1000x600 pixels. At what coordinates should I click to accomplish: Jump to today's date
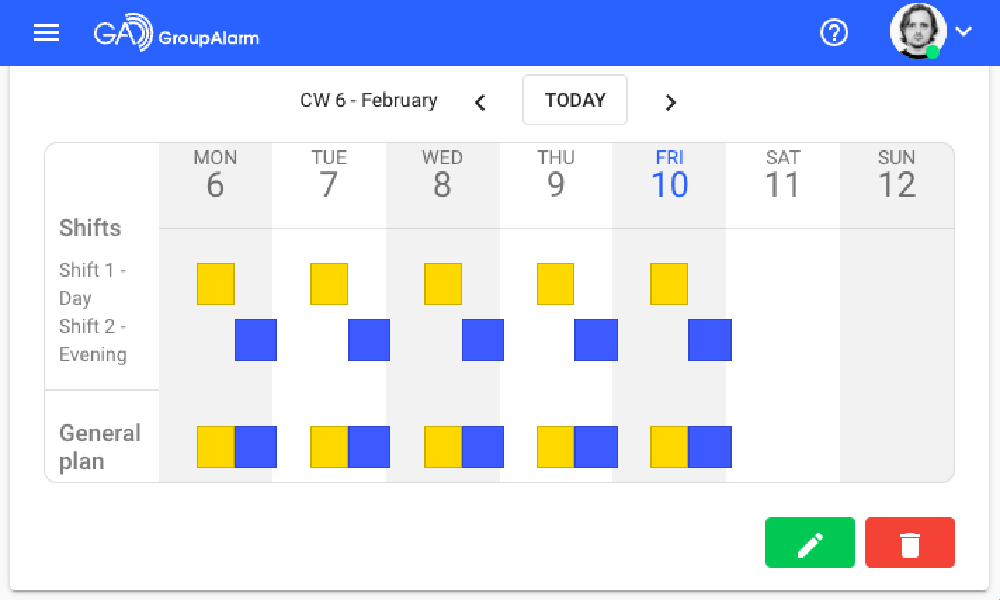[x=575, y=100]
